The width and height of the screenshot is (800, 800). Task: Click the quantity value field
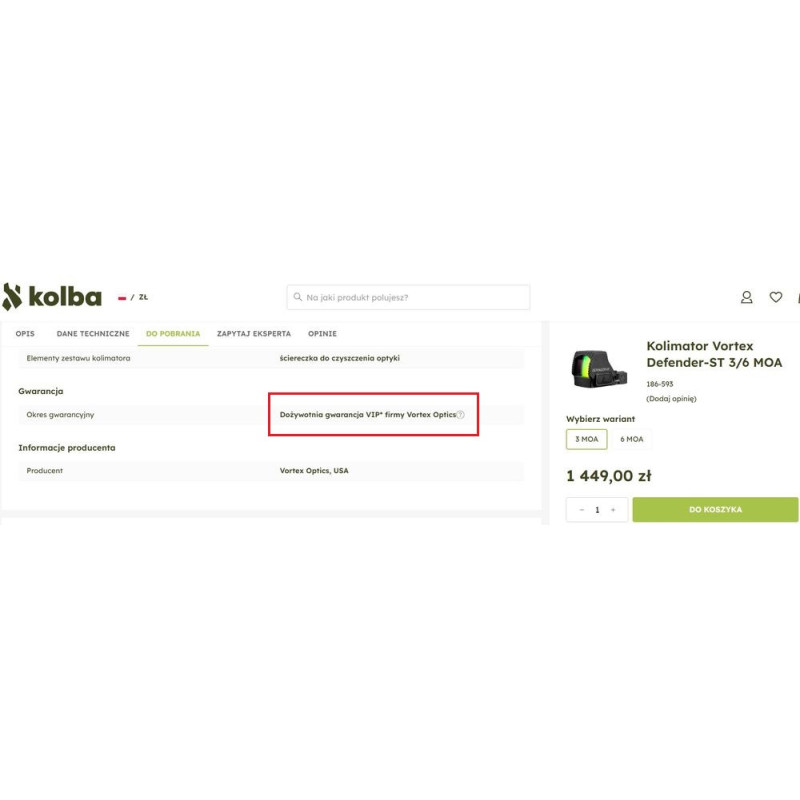(597, 510)
